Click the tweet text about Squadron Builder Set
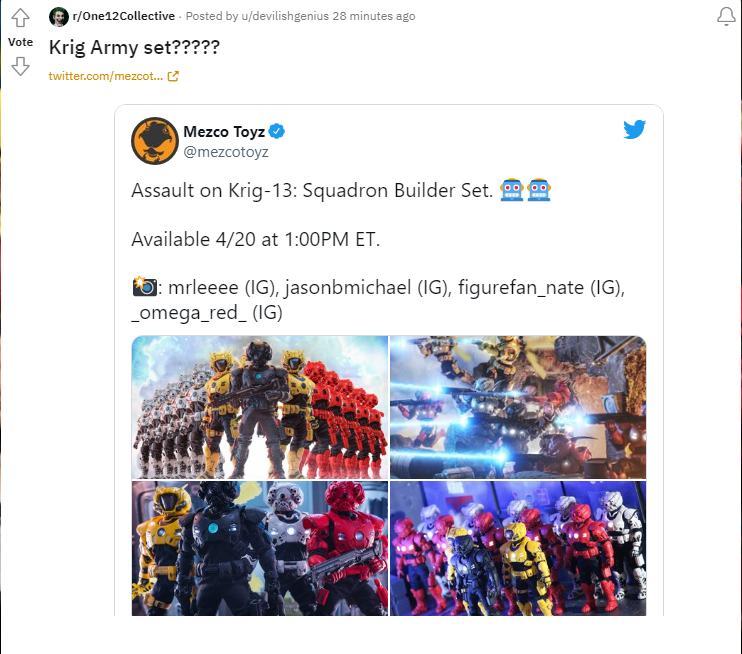Viewport: 742px width, 654px height. (312, 191)
